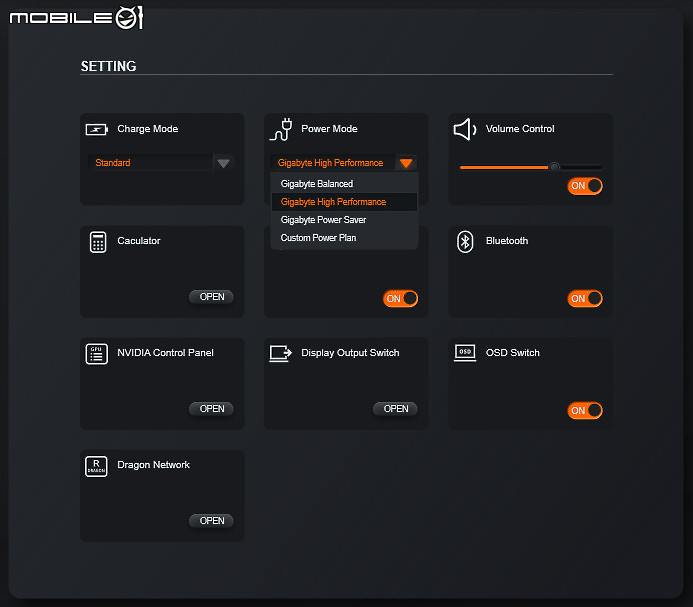This screenshot has width=693, height=607.
Task: Collapse the Power Mode dropdown arrow
Action: [x=406, y=163]
